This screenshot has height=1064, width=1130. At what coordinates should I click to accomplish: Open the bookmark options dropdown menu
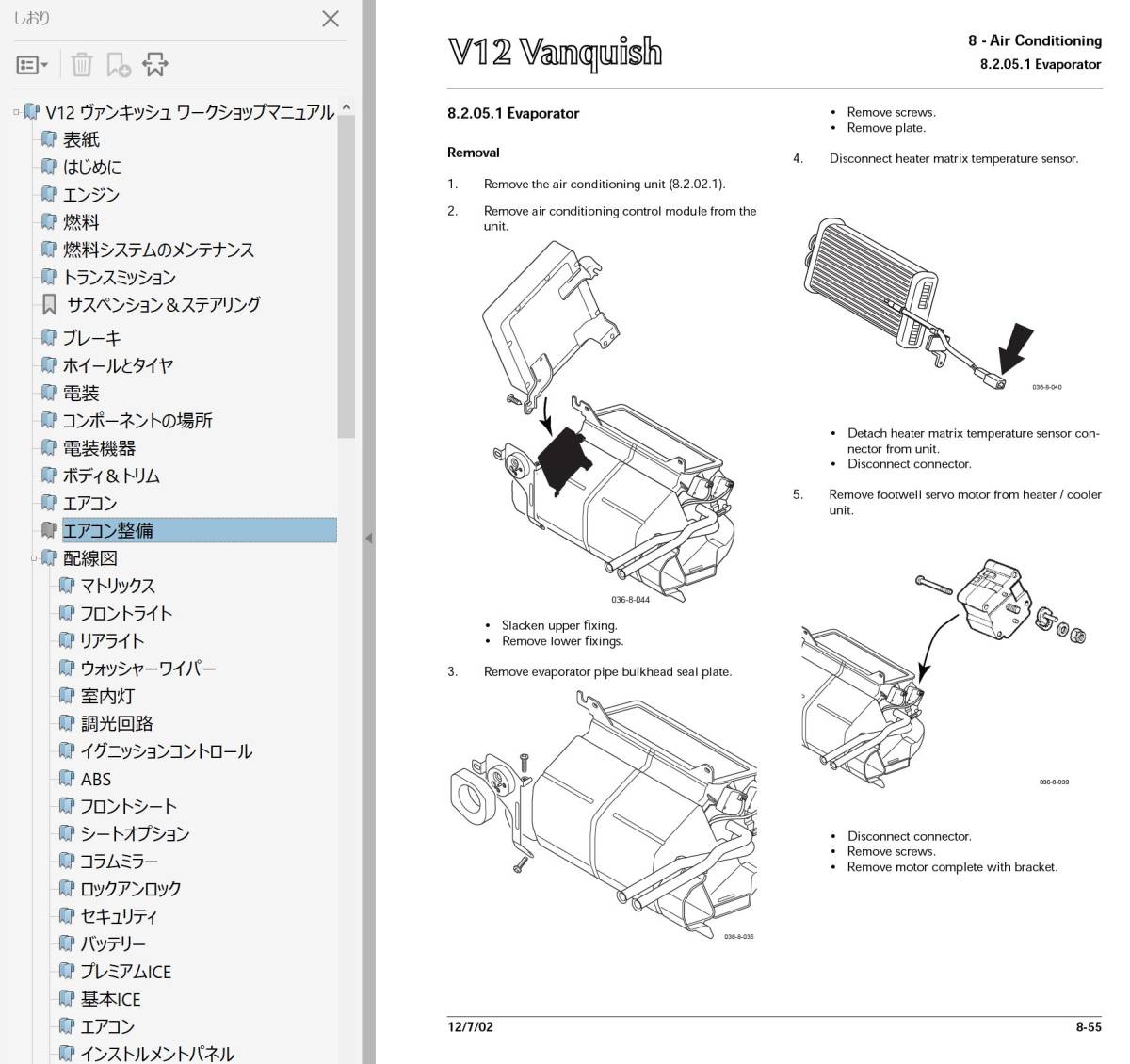32,65
